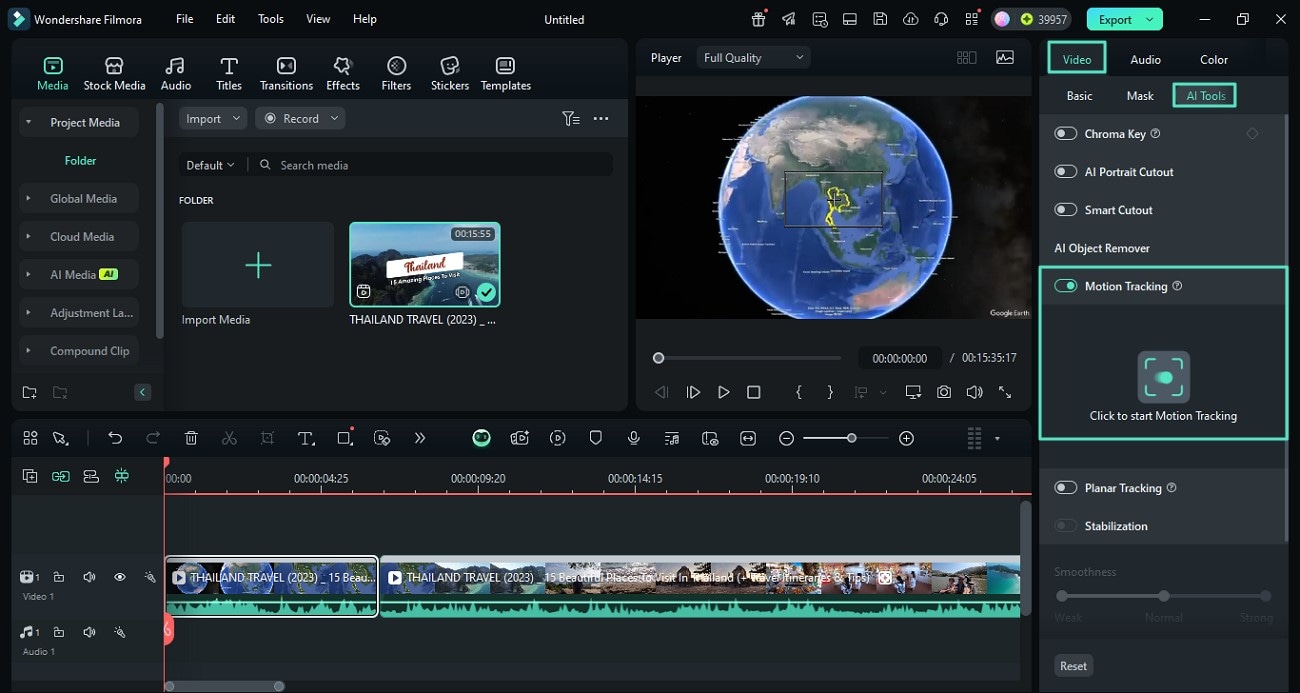The height and width of the screenshot is (693, 1300).
Task: Toggle the Smart Cutout switch
Action: click(x=1066, y=210)
